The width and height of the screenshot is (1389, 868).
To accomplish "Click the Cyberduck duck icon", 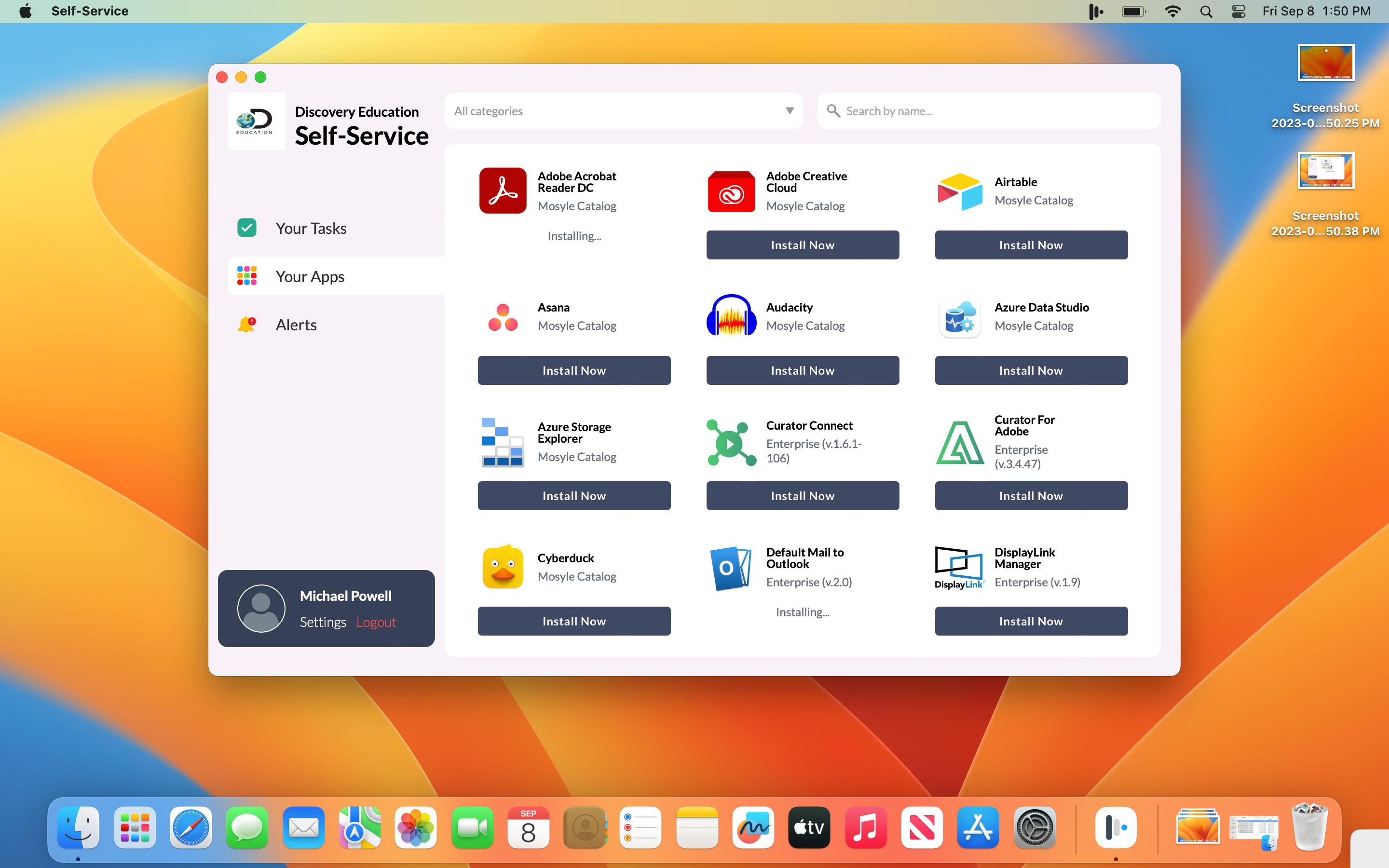I will [x=503, y=567].
